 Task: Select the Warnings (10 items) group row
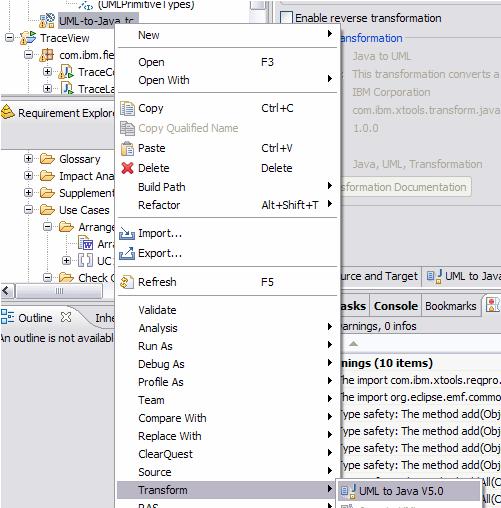[x=420, y=363]
